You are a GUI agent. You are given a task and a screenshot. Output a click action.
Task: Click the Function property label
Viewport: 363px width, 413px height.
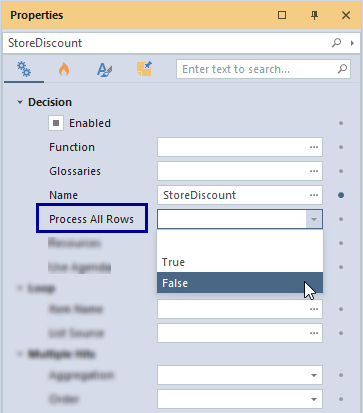point(72,147)
